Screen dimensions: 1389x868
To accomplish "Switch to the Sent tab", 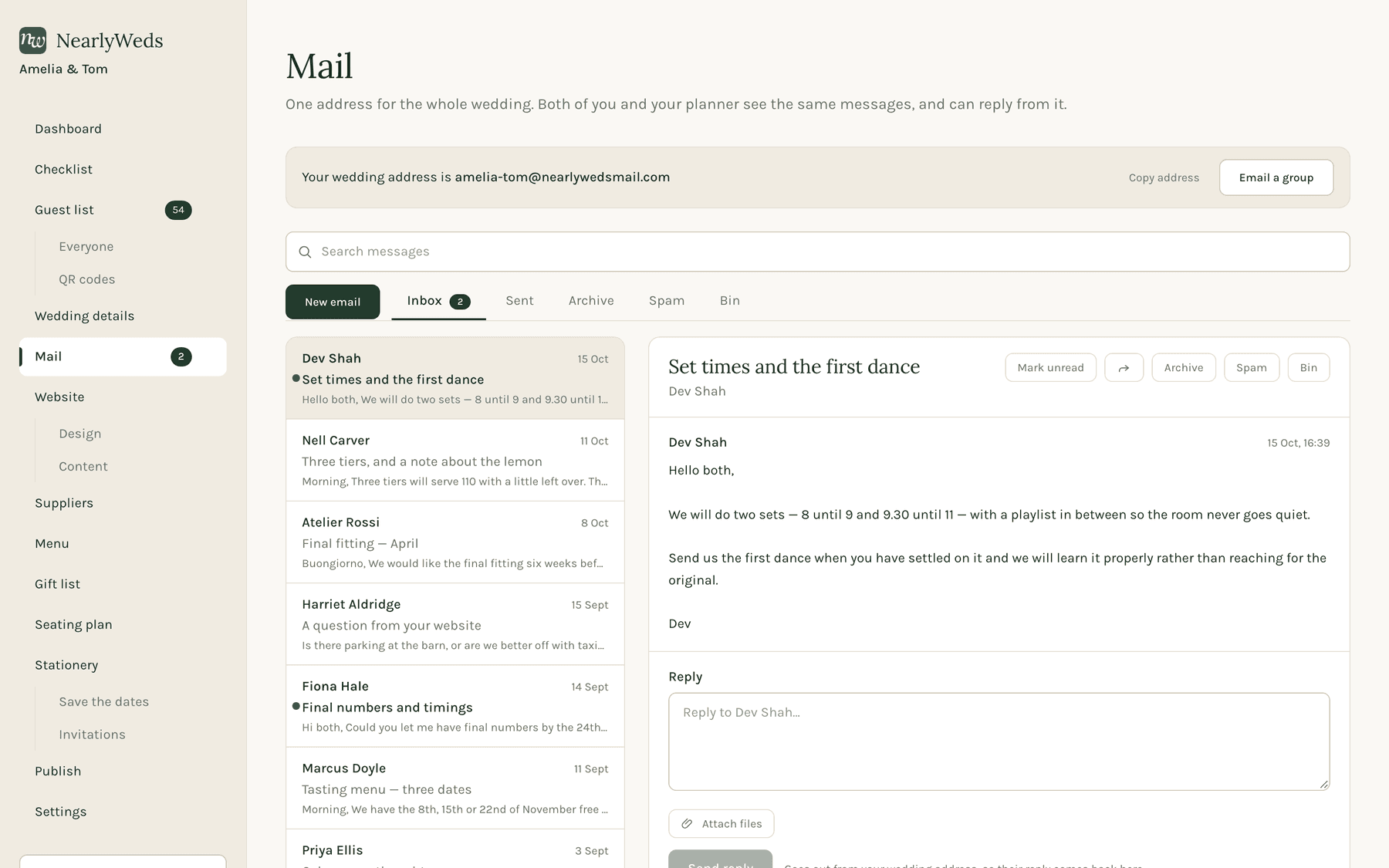I will (x=519, y=301).
